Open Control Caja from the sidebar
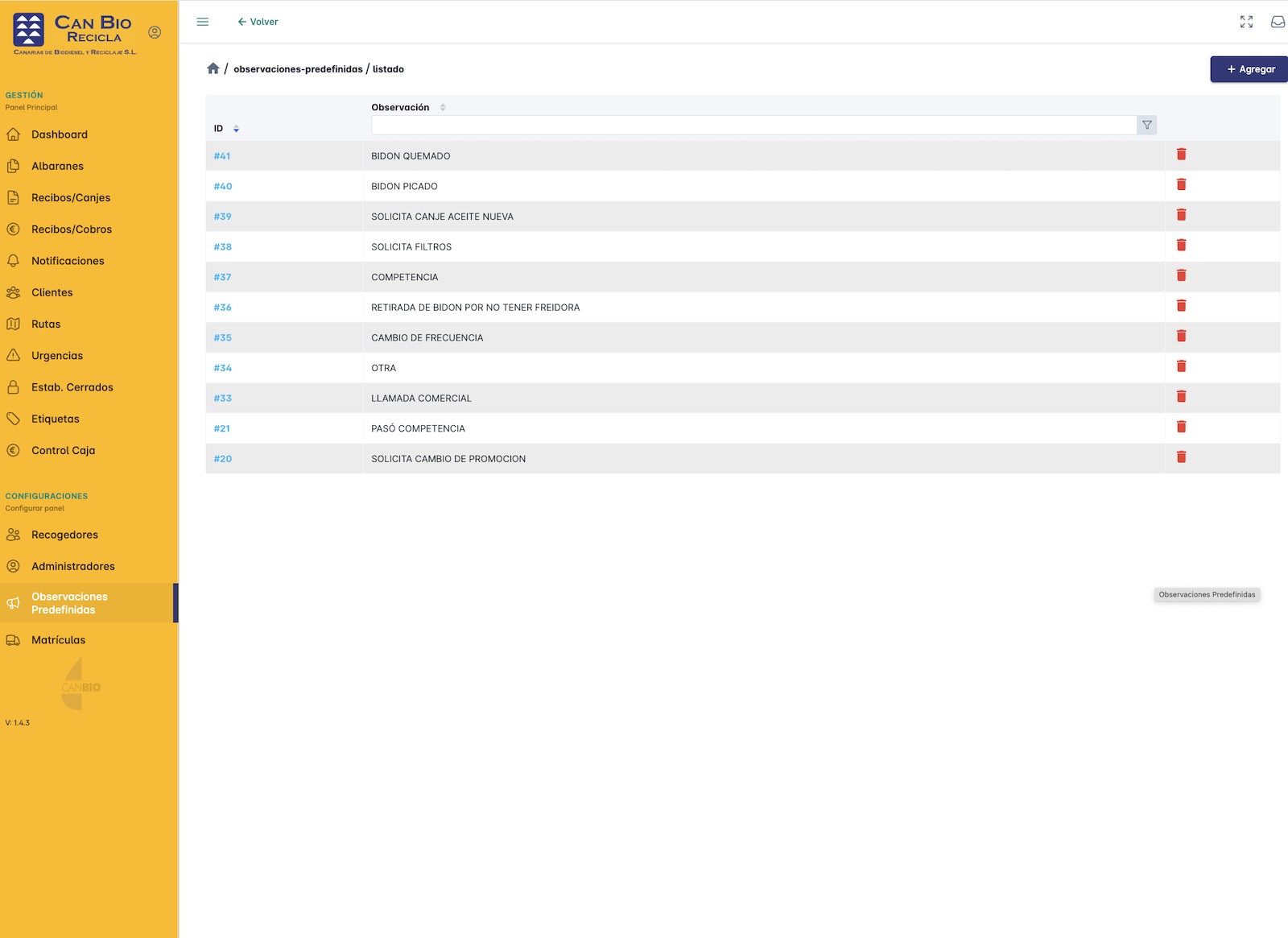The image size is (1288, 938). coord(63,450)
